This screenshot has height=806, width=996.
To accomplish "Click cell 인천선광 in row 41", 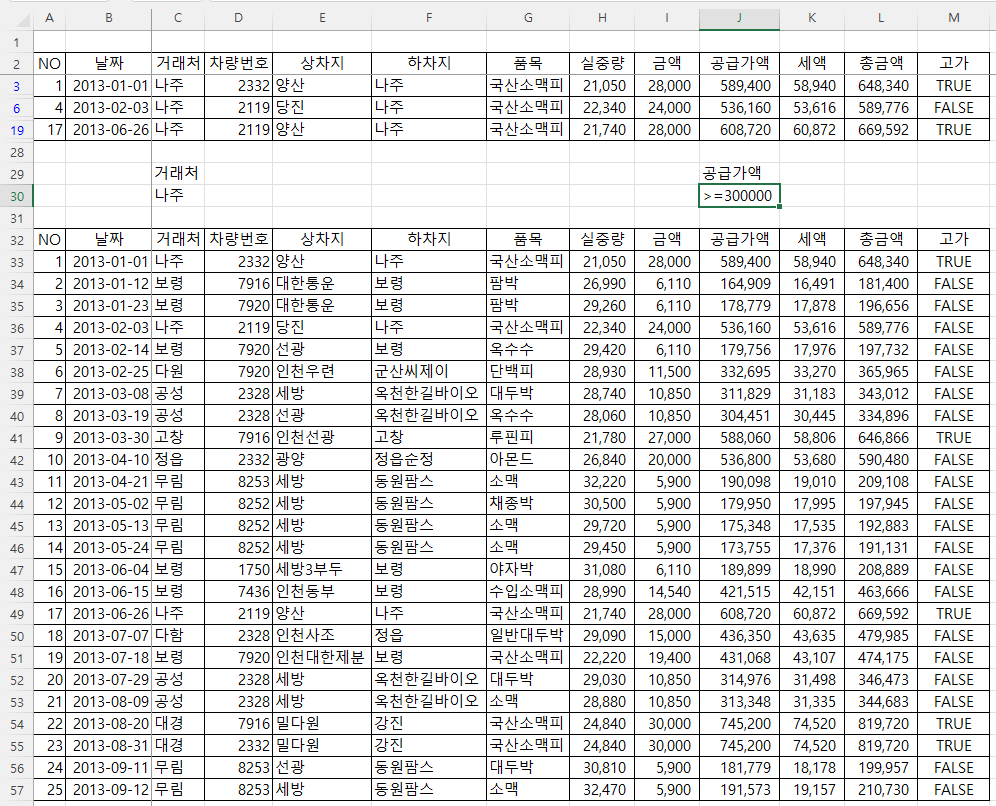I will 322,438.
